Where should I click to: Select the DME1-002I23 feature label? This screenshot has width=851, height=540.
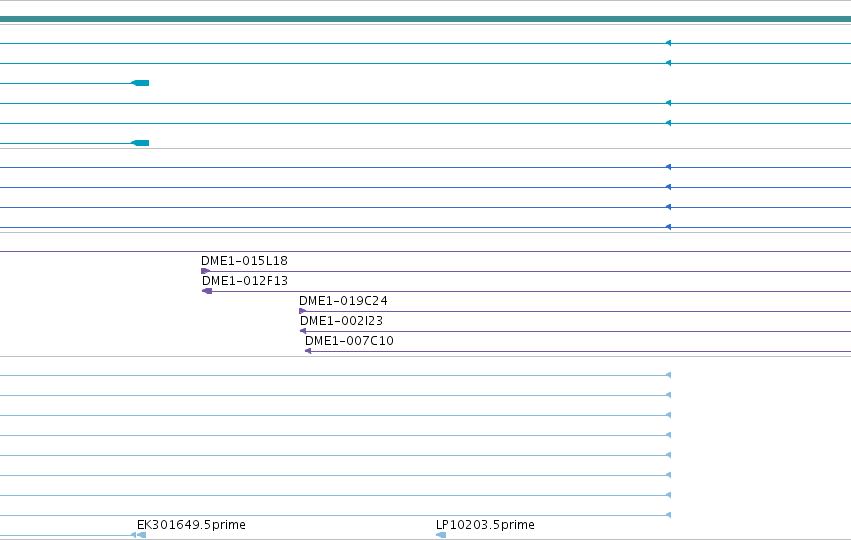point(341,321)
